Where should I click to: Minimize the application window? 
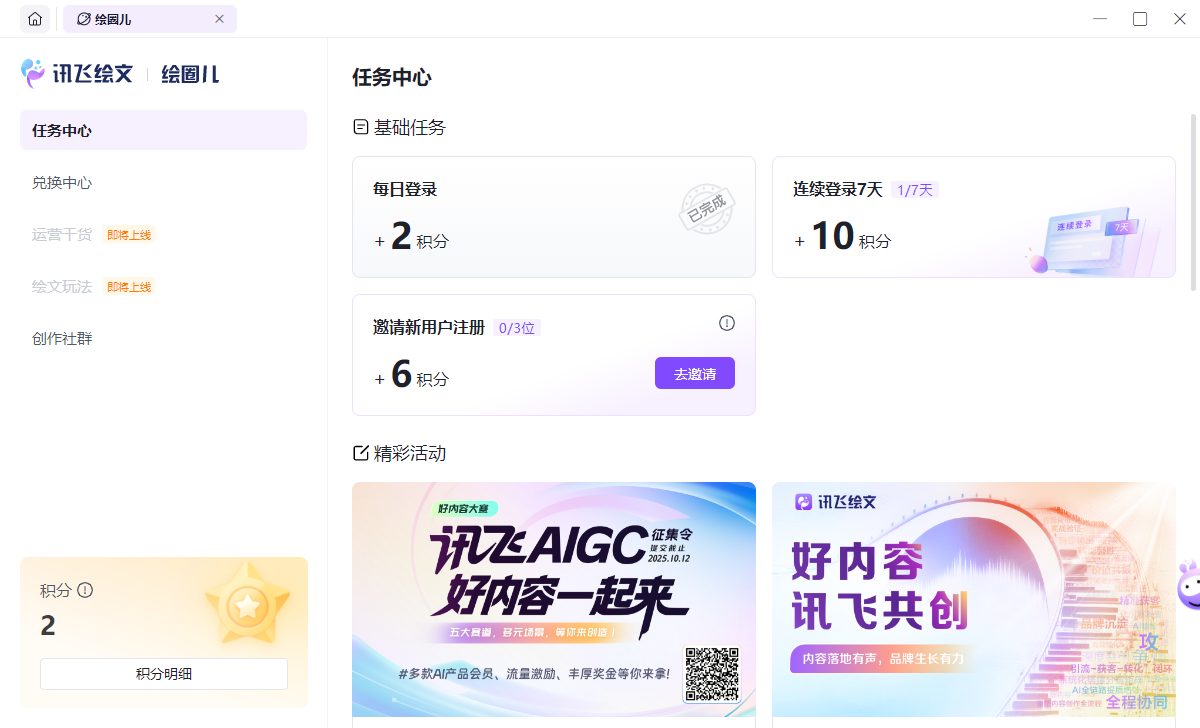coord(1100,19)
